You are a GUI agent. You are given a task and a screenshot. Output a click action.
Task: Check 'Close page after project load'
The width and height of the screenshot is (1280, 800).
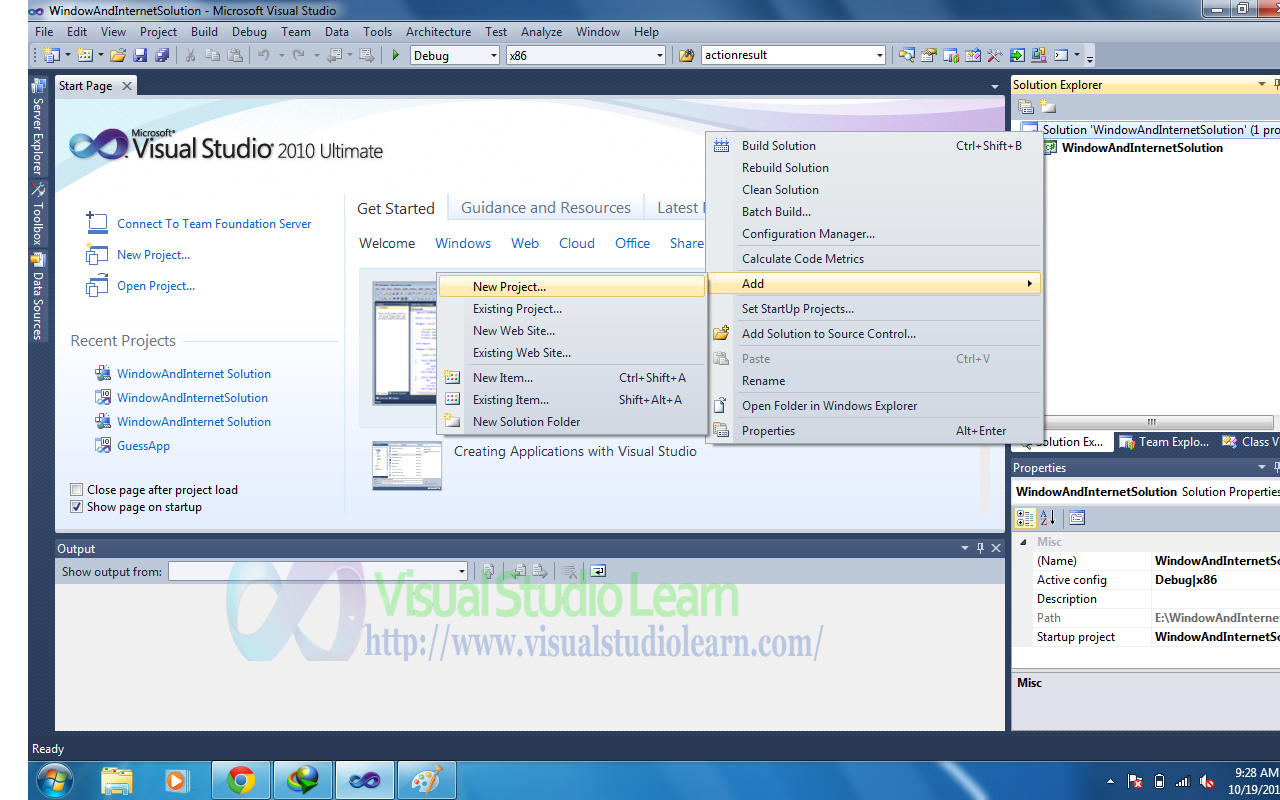tap(77, 490)
